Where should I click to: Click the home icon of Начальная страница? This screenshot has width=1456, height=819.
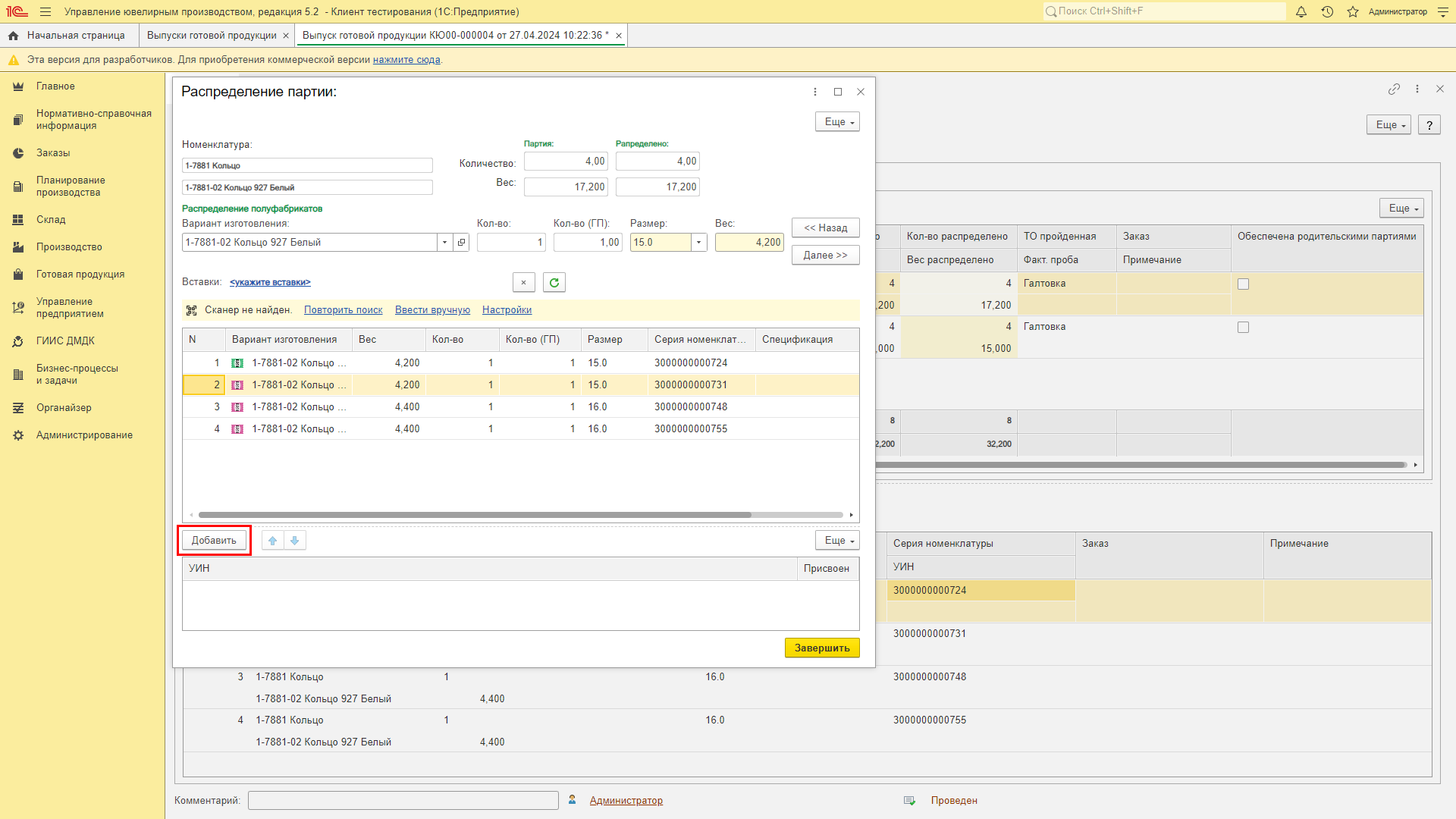[14, 36]
